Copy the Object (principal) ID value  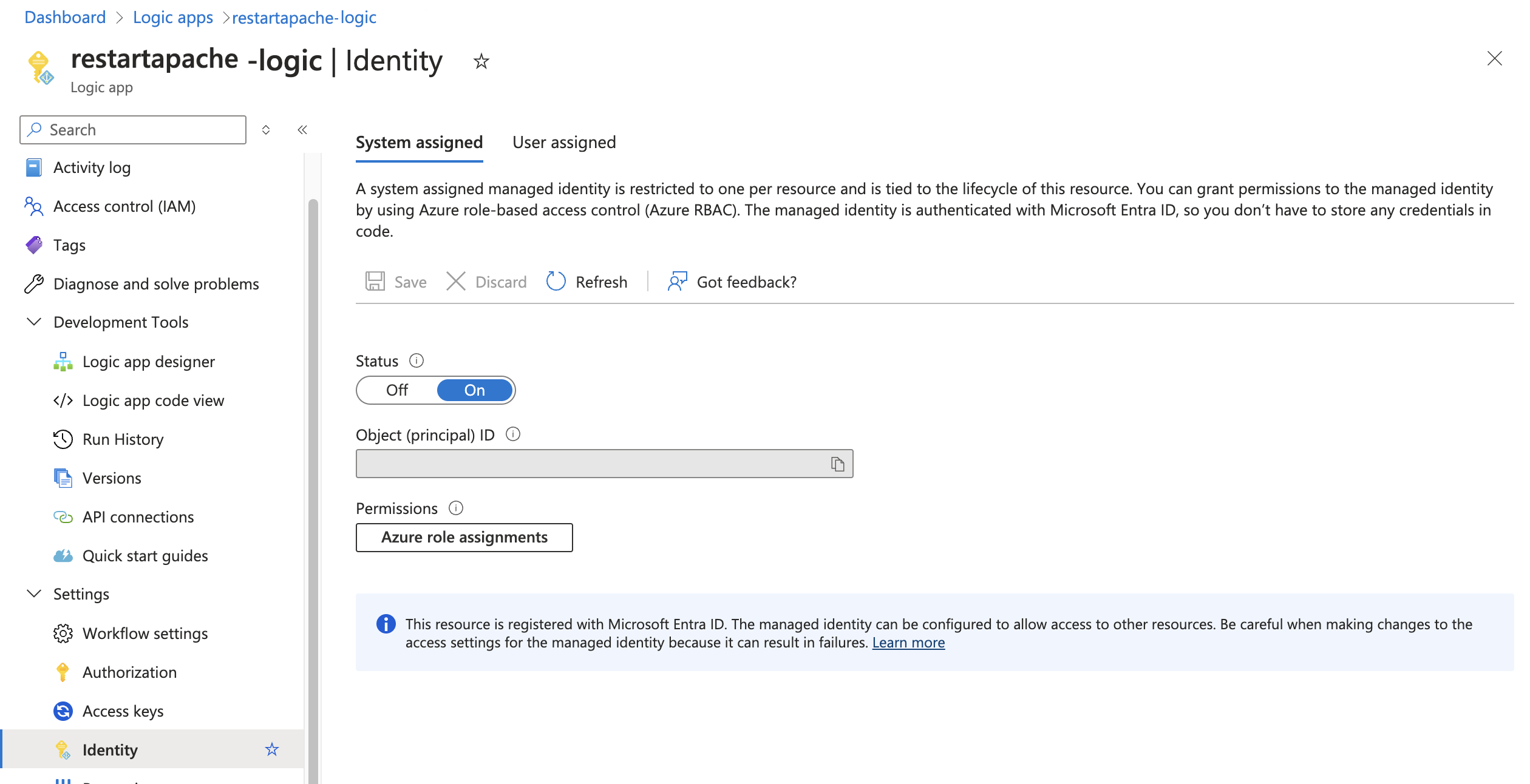point(838,464)
